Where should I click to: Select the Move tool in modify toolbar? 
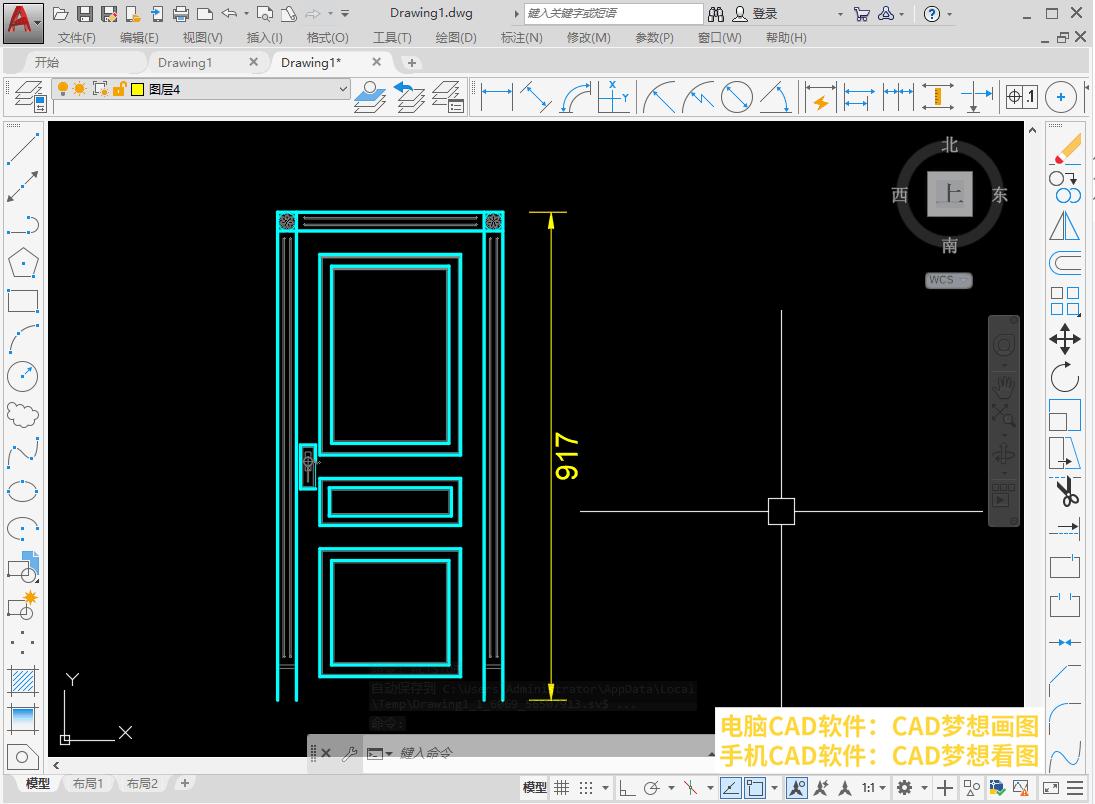coord(1065,339)
